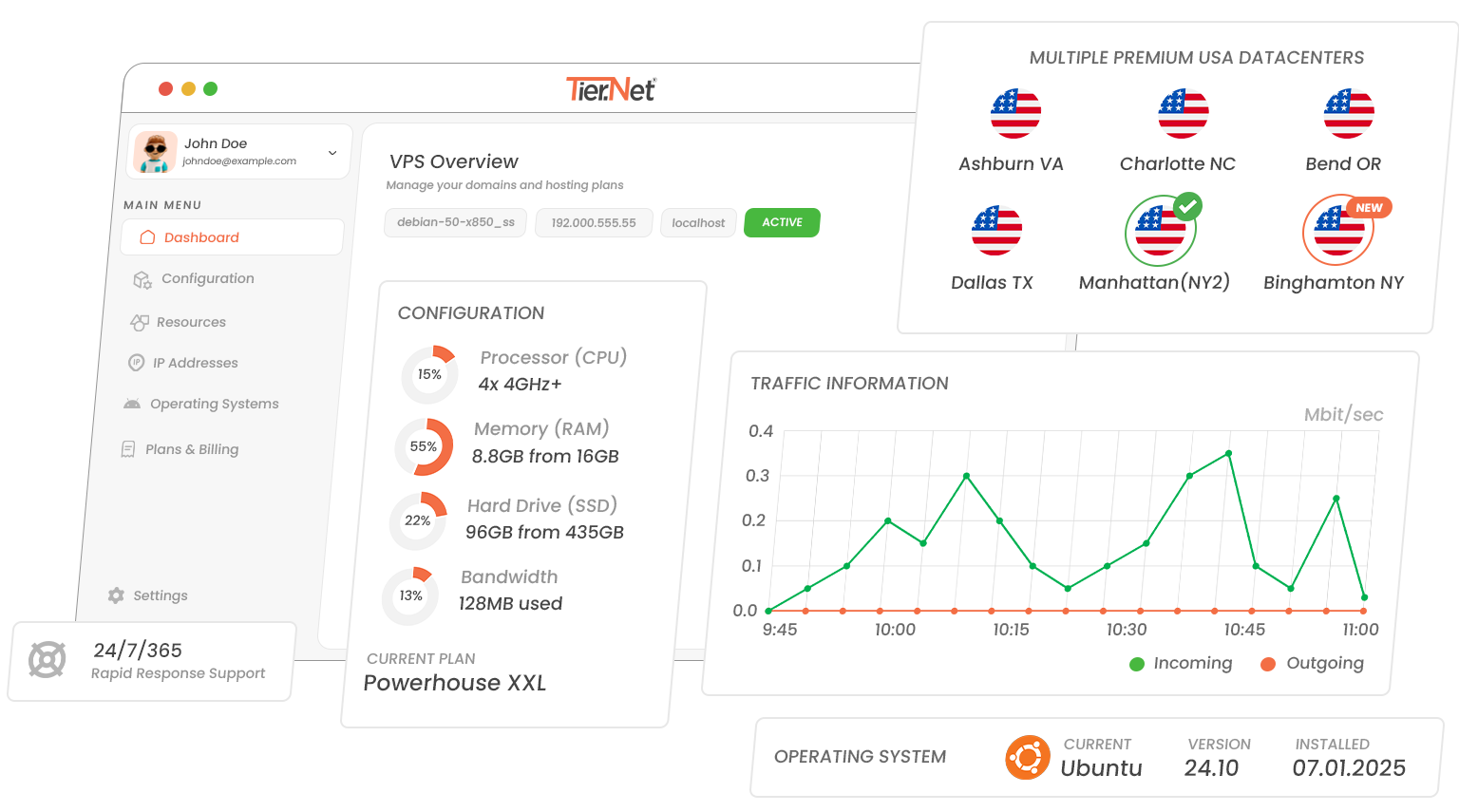Viewport: 1459px width, 812px height.
Task: Click the 8.8GB from 16GB memory value
Action: coord(545,457)
